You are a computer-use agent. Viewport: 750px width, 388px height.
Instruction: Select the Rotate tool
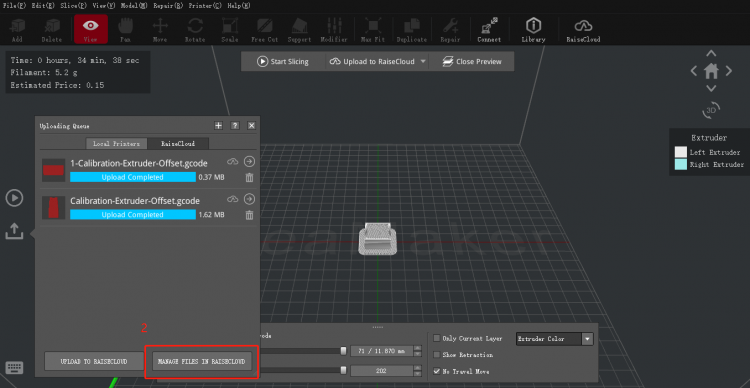195,30
